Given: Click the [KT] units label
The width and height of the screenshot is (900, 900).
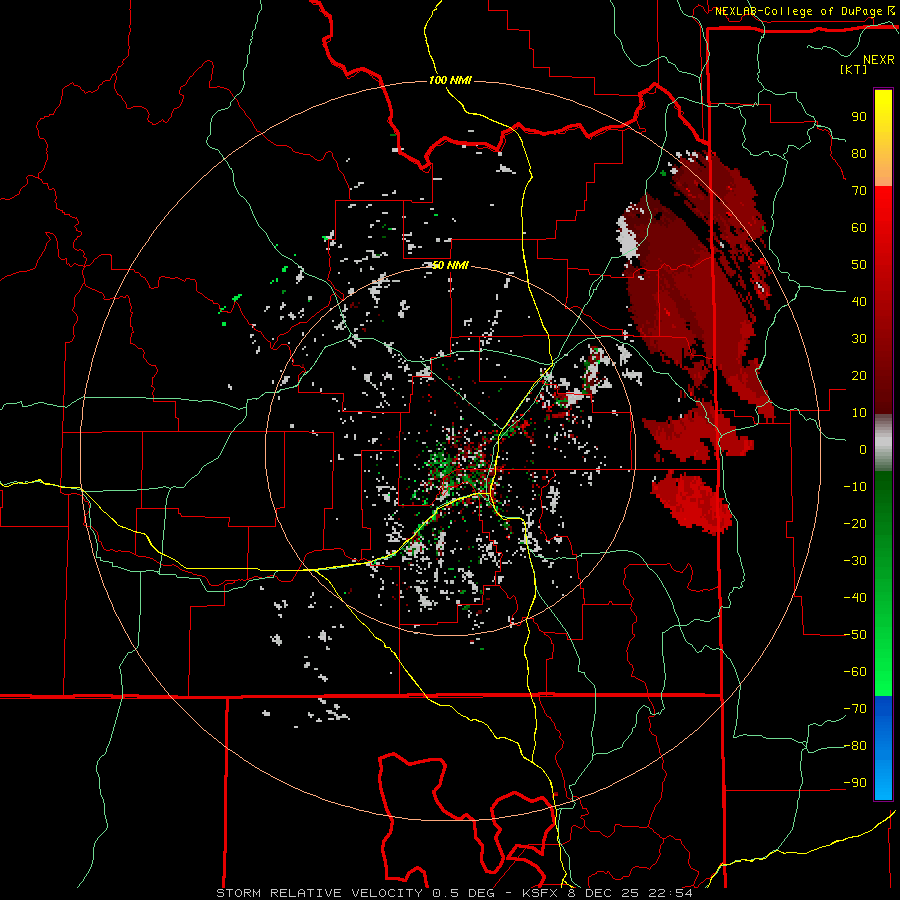Looking at the screenshot, I should (x=854, y=69).
